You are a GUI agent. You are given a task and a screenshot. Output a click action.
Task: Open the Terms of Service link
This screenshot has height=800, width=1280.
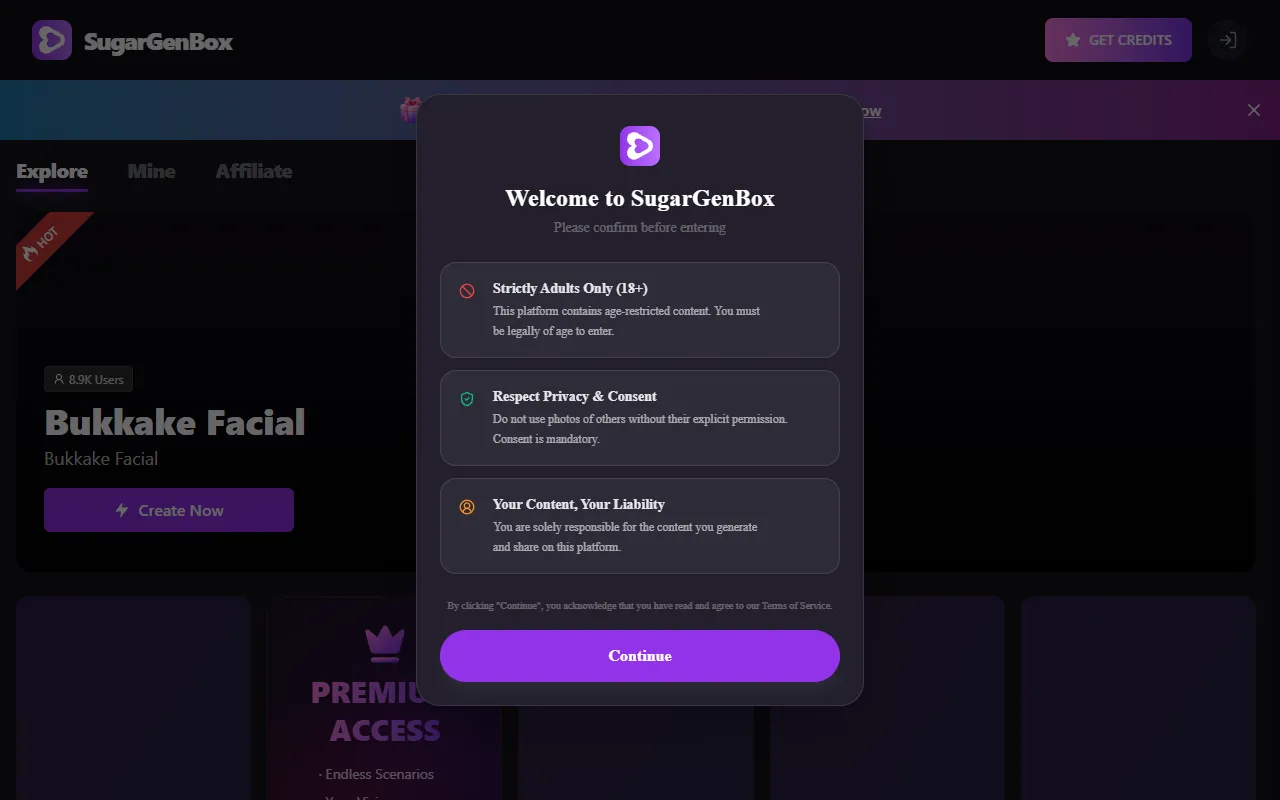click(796, 606)
